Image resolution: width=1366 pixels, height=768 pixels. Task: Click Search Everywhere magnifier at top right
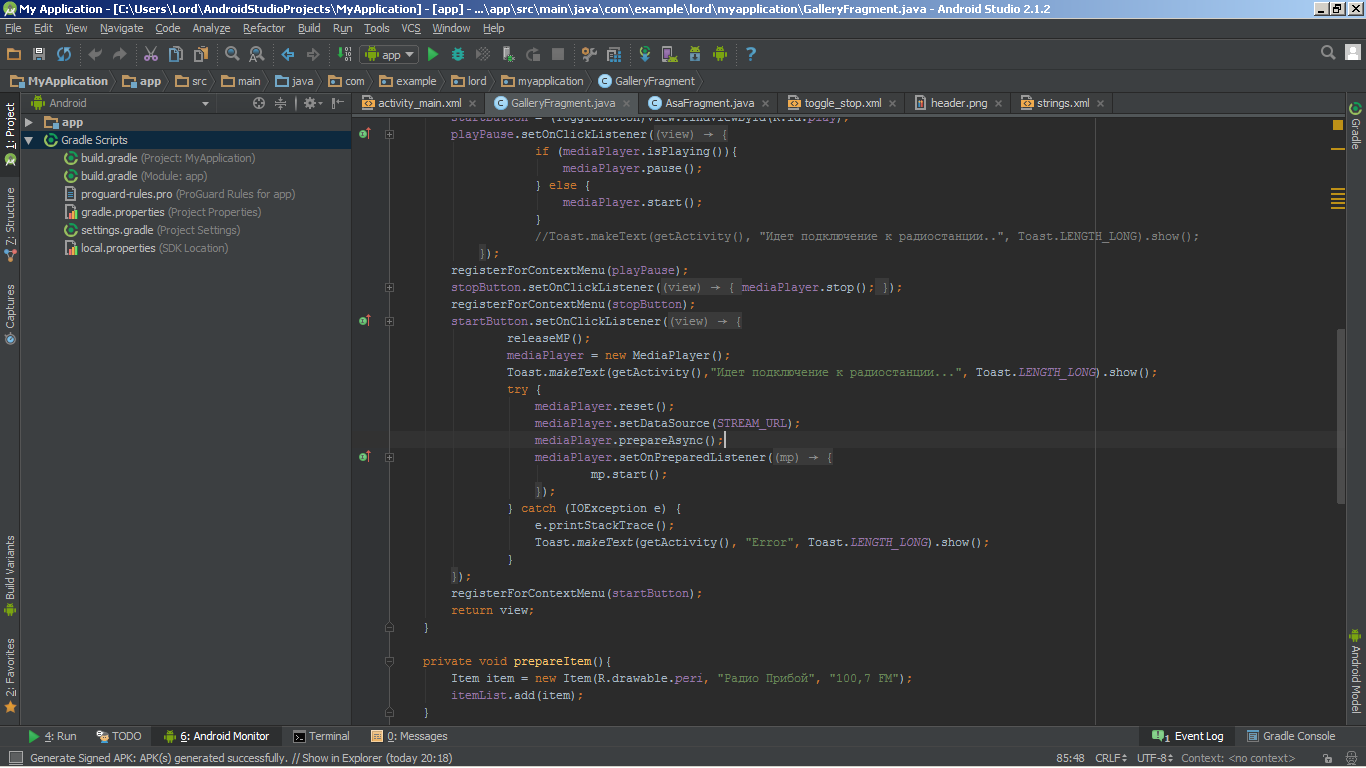1328,53
